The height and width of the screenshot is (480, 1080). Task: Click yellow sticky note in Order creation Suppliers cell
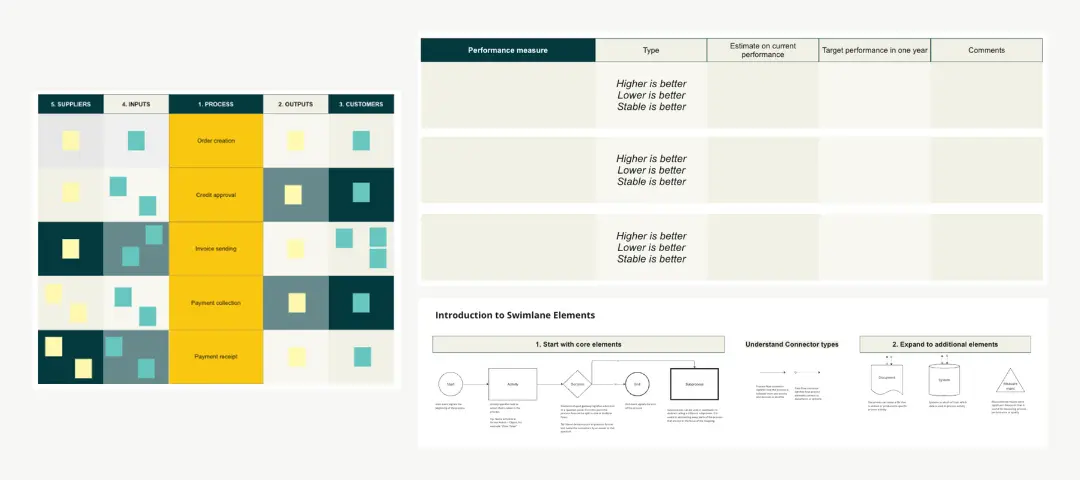tap(71, 141)
